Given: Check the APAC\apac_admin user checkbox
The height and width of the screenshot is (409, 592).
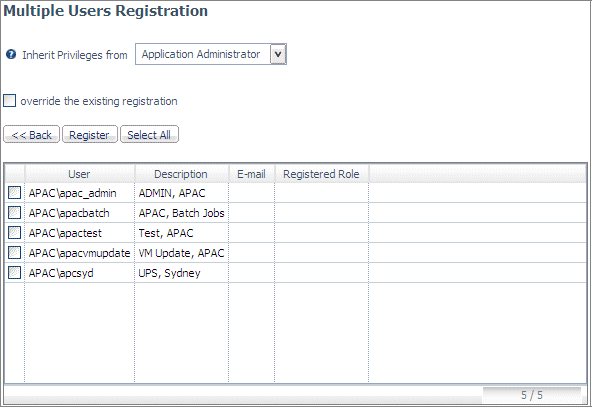Looking at the screenshot, I should [14, 193].
